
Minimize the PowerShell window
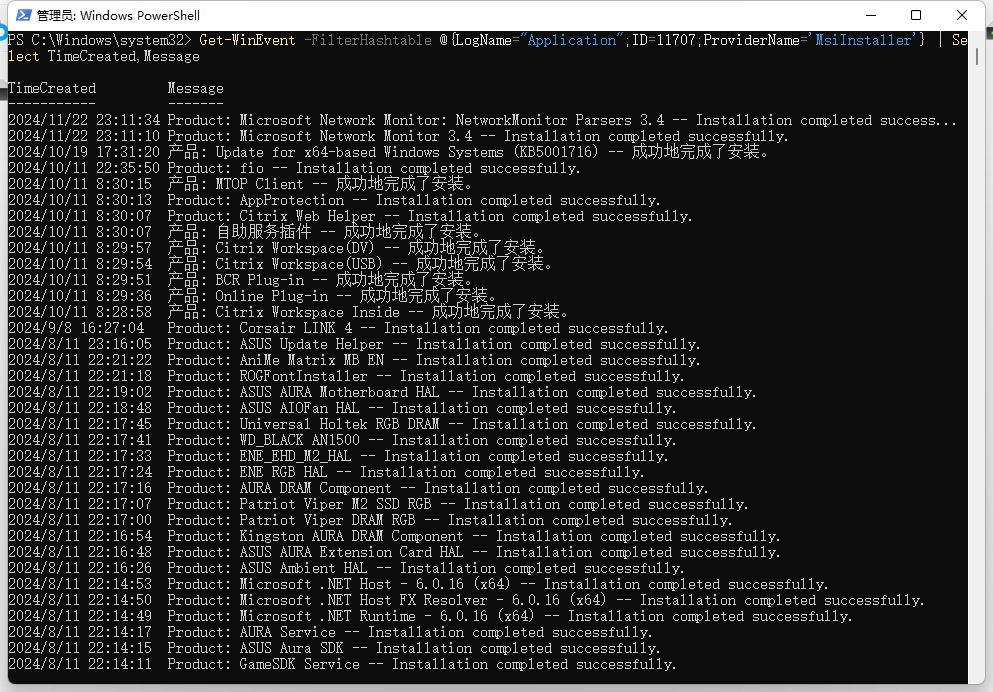(870, 15)
